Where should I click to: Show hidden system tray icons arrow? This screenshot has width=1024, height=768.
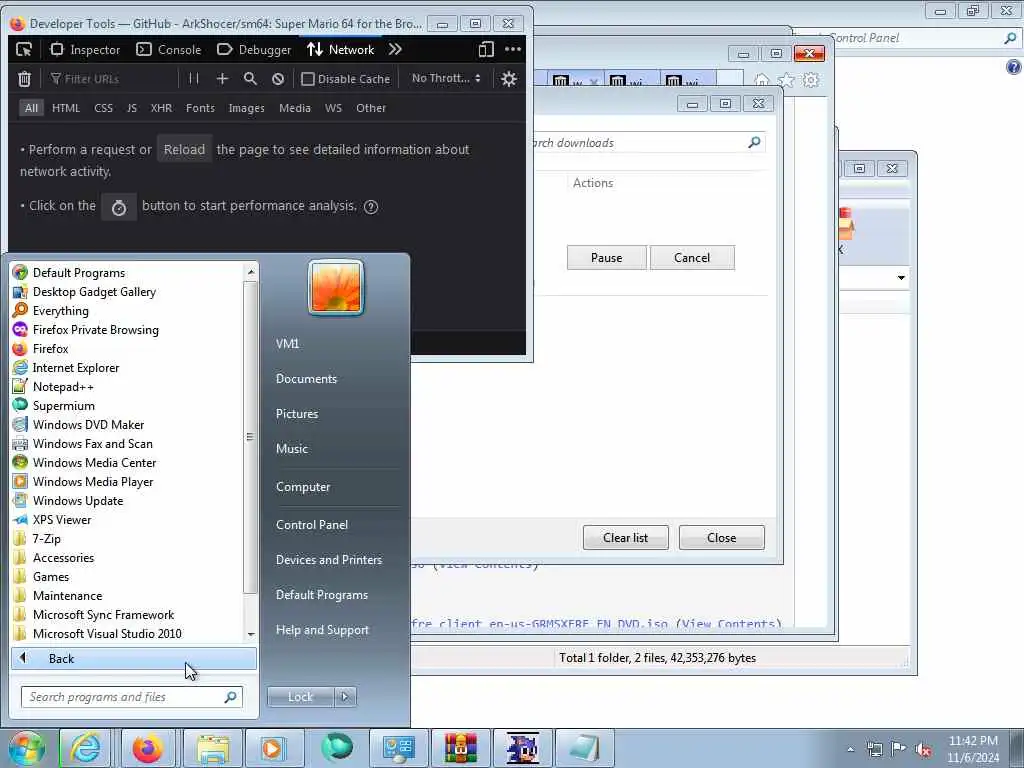[x=850, y=750]
